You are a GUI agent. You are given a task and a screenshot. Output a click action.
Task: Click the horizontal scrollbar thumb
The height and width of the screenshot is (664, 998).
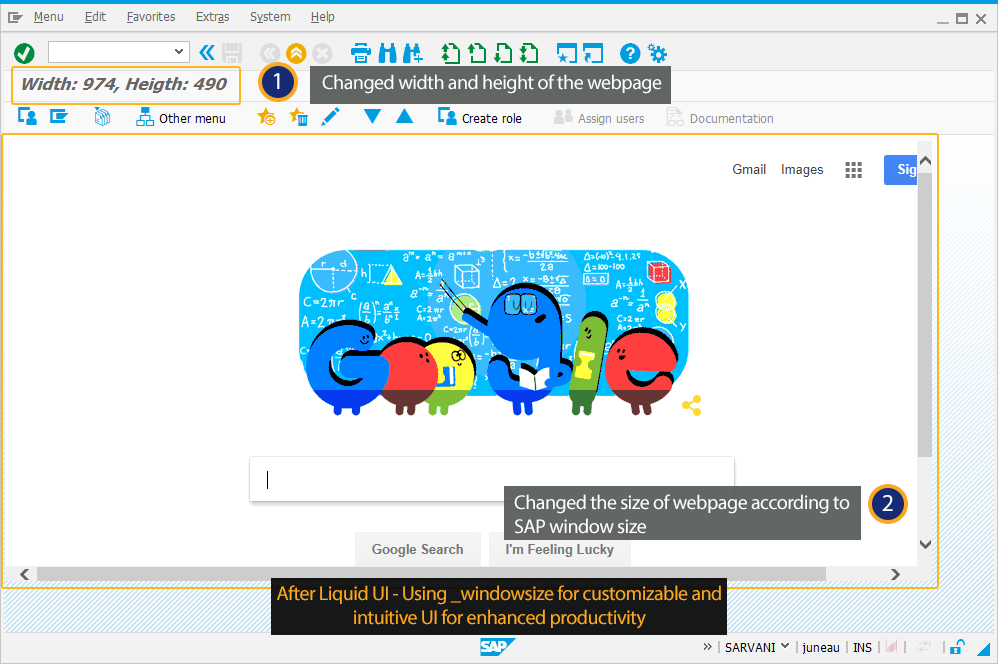click(x=432, y=574)
